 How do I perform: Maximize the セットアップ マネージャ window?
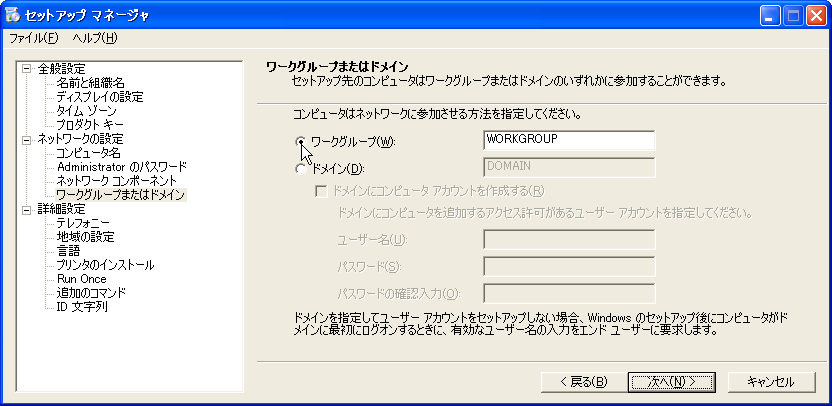pyautogui.click(x=793, y=16)
